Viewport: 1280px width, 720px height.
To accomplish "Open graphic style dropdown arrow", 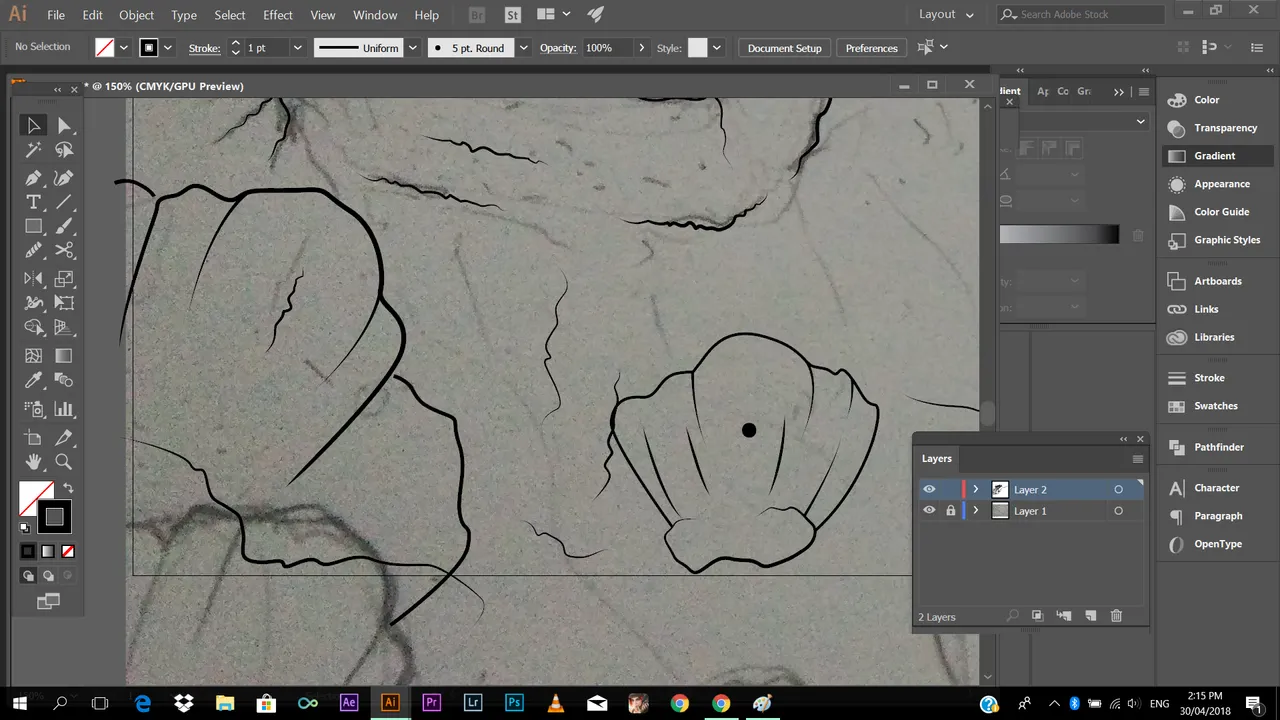I will click(x=717, y=48).
